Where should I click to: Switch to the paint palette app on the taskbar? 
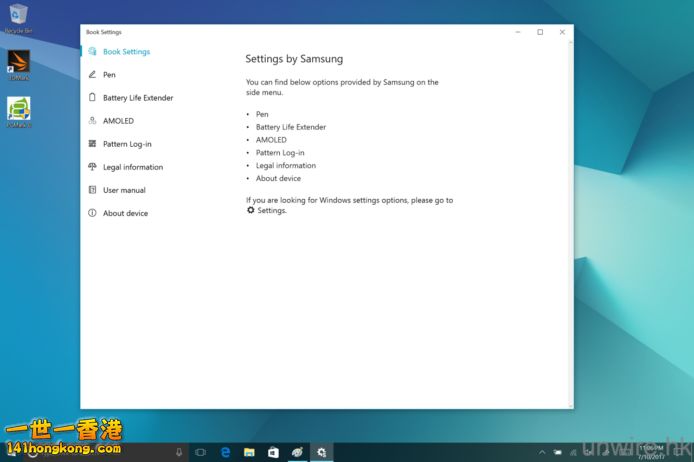pos(297,452)
